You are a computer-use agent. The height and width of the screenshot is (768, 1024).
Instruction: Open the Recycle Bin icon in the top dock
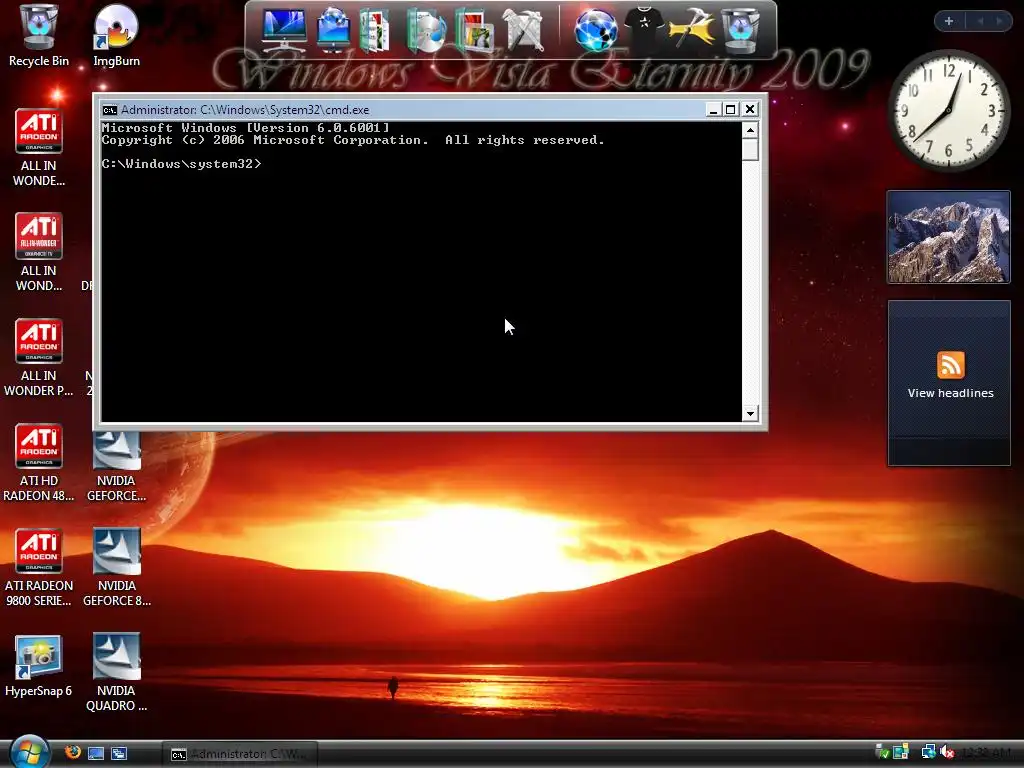tap(741, 29)
